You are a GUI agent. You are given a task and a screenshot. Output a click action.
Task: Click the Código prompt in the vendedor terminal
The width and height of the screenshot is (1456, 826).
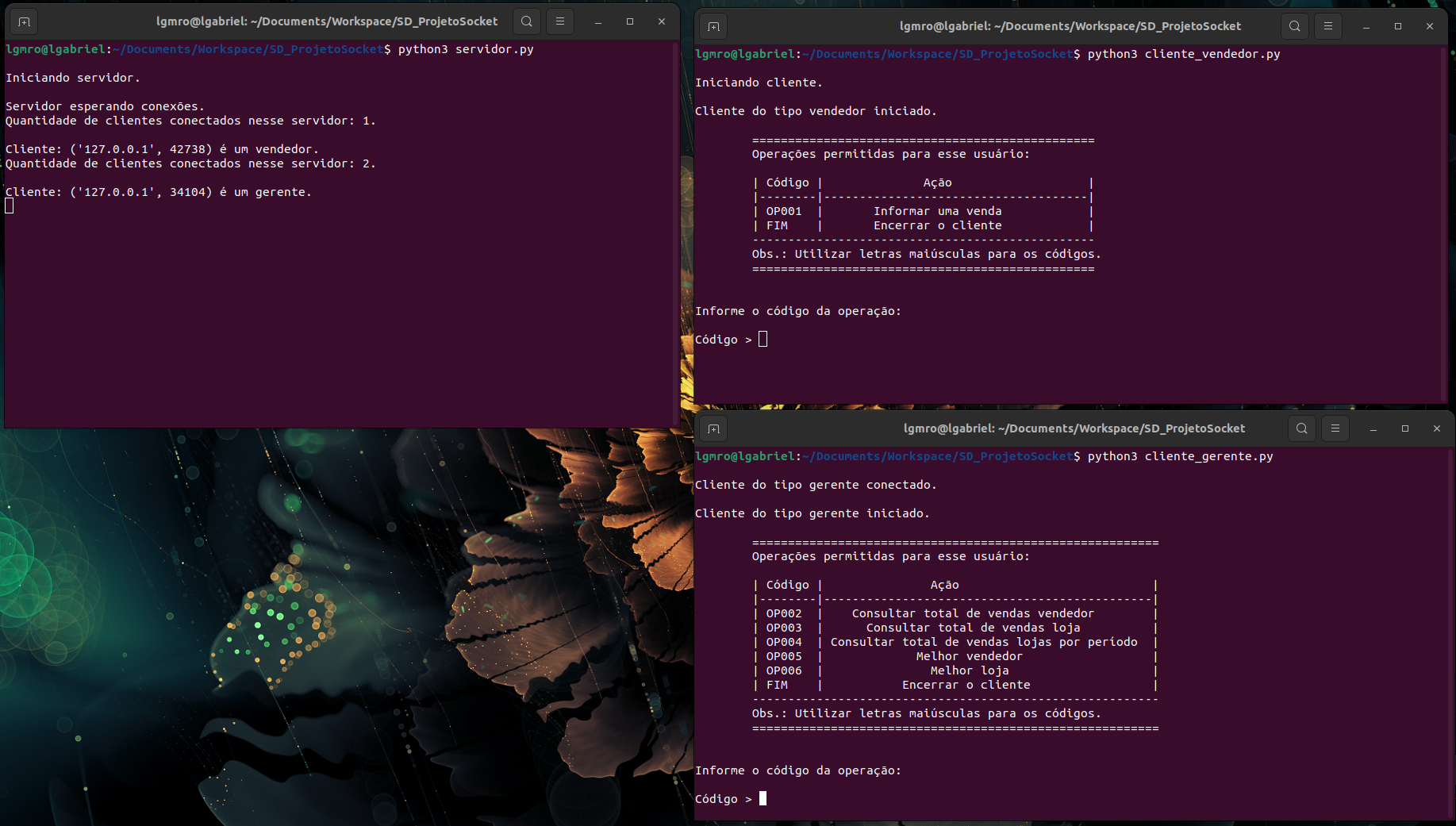[x=762, y=339]
